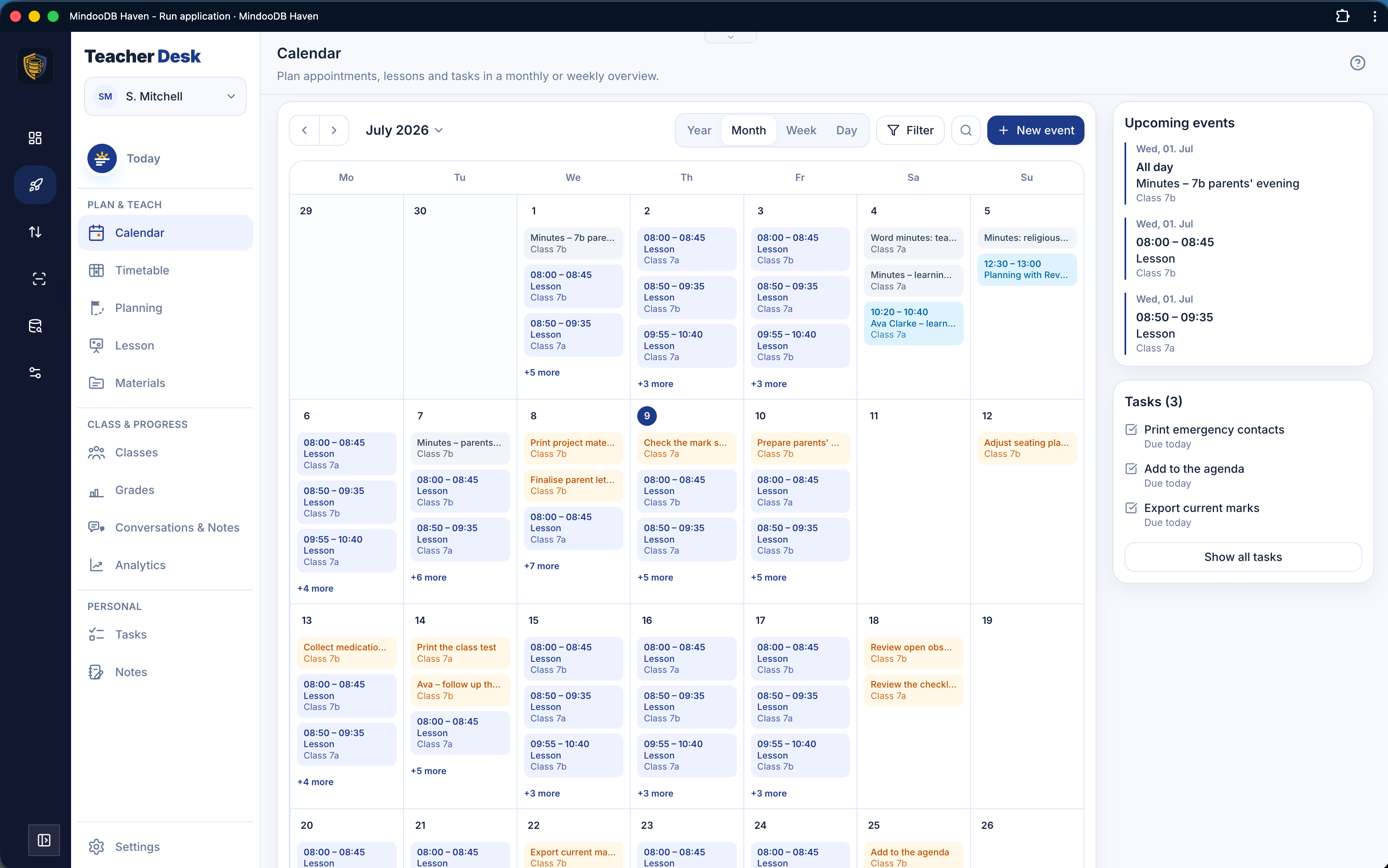
Task: Open the July 2026 month picker
Action: [x=404, y=130]
